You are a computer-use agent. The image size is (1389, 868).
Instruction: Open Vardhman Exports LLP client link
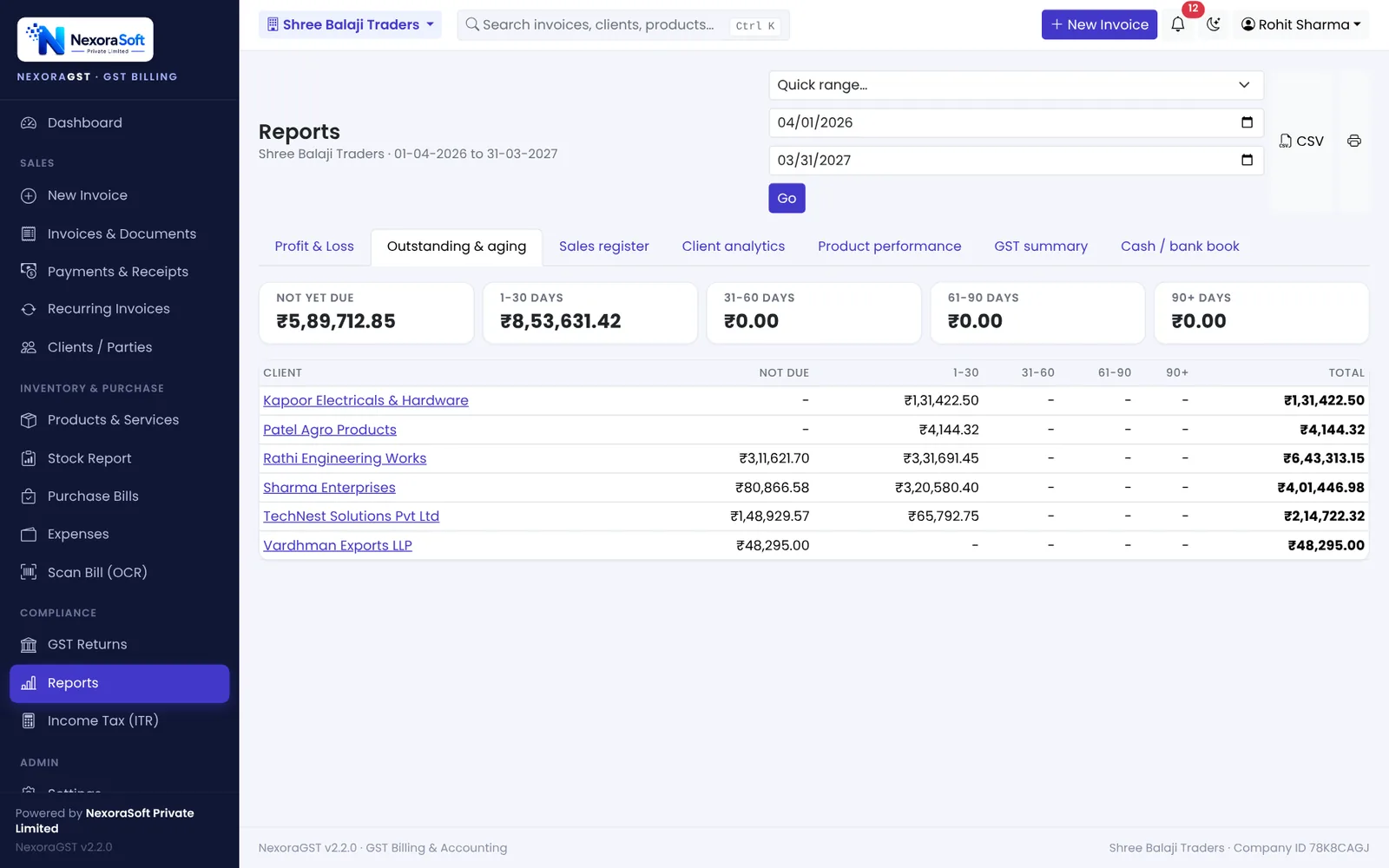tap(338, 545)
